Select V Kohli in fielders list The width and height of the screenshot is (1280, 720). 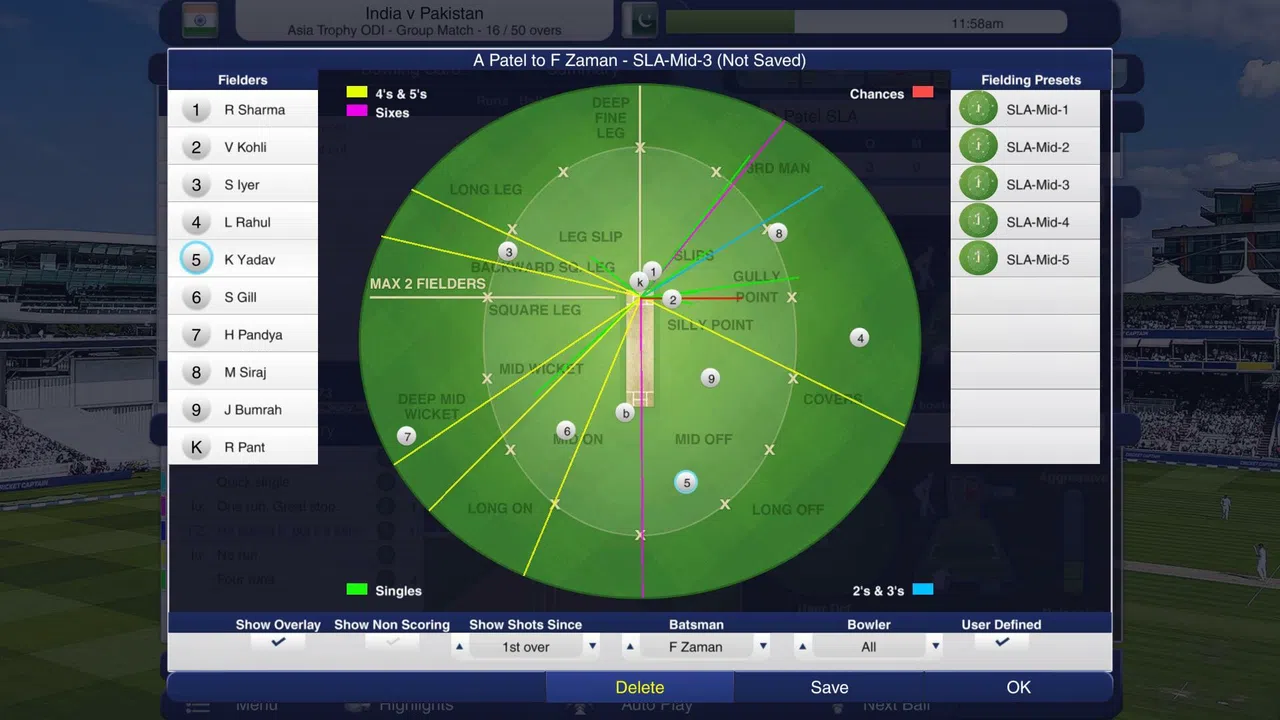(243, 148)
